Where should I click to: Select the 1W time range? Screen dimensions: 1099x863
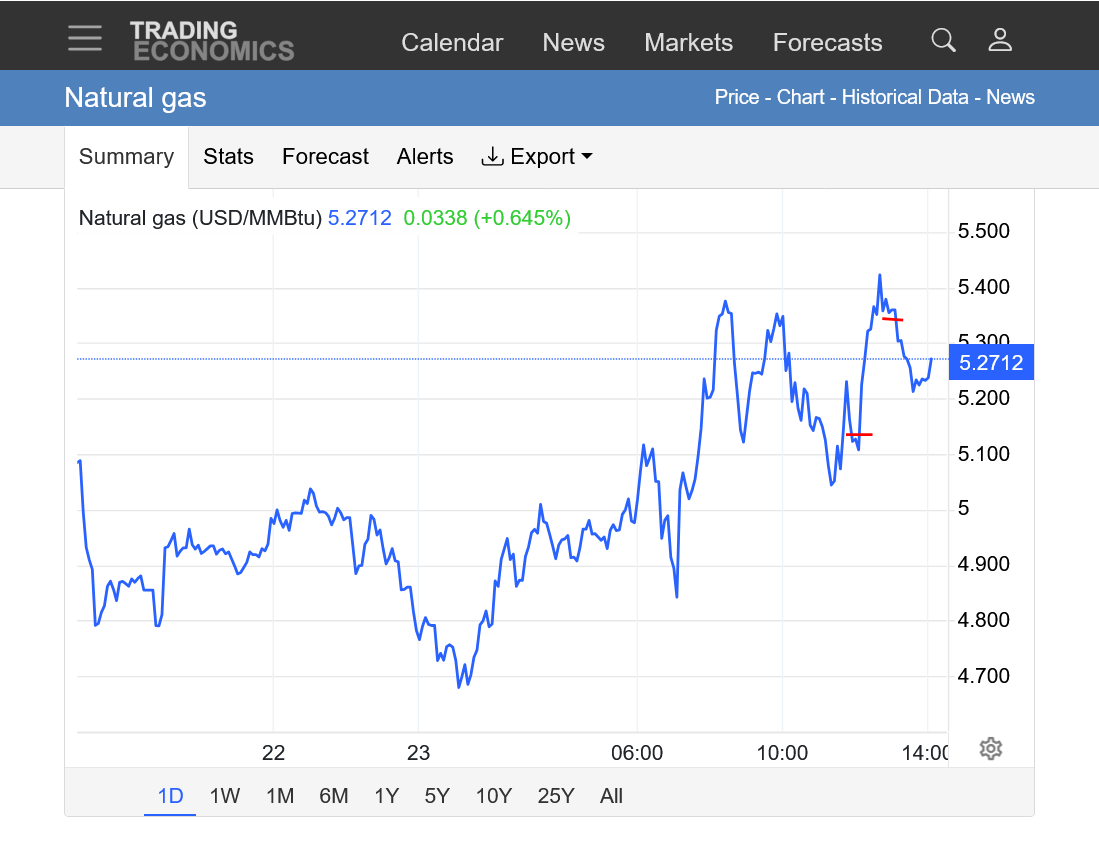click(225, 796)
